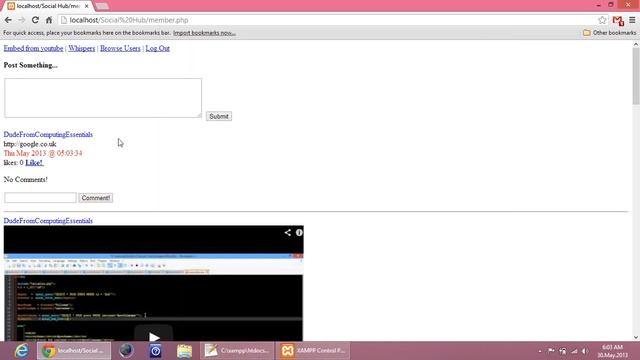The width and height of the screenshot is (640, 360).
Task: Click the power device tray icon
Action: tap(563, 351)
